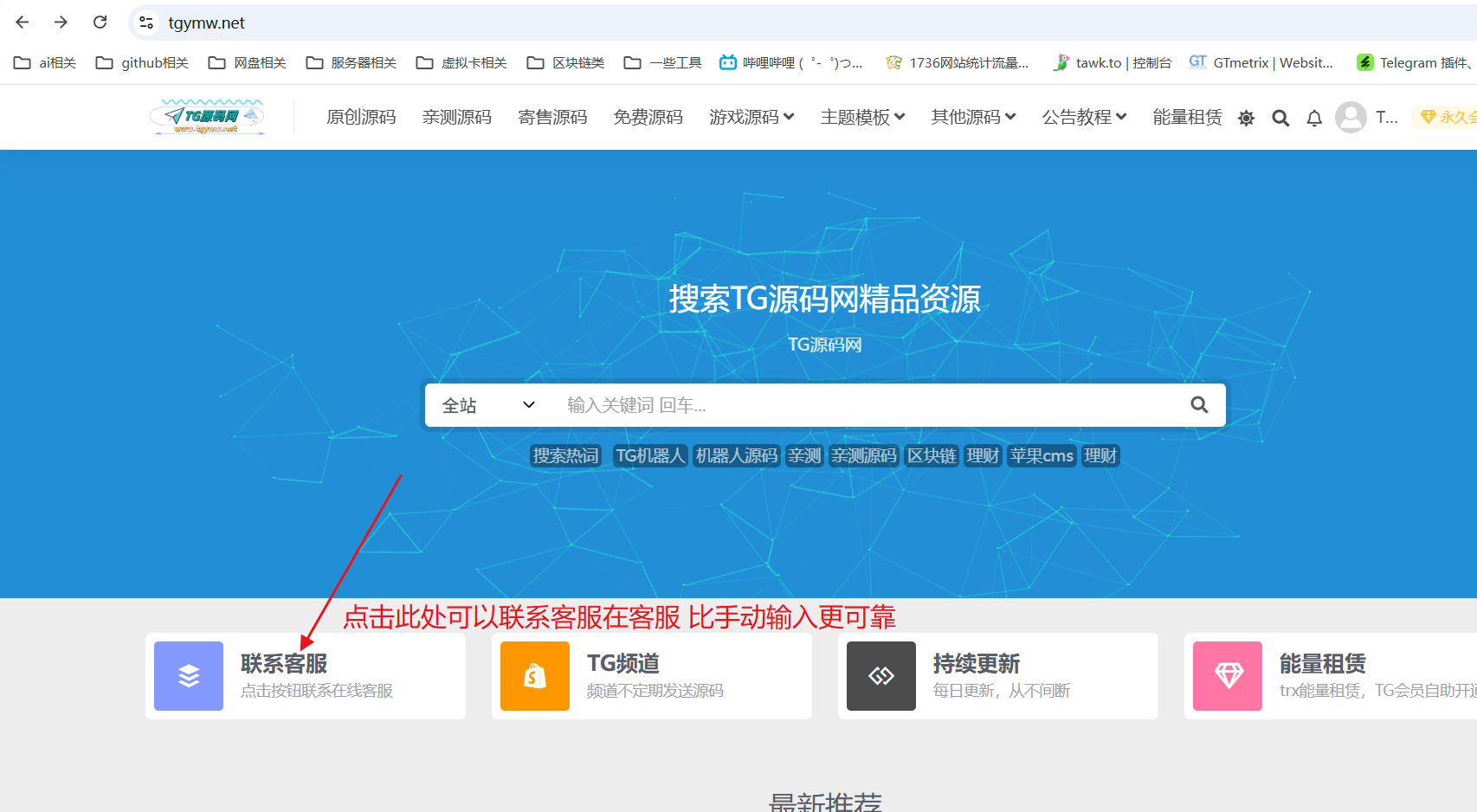This screenshot has width=1477, height=812.
Task: Reload the page with browser refresh button
Action: pyautogui.click(x=100, y=23)
